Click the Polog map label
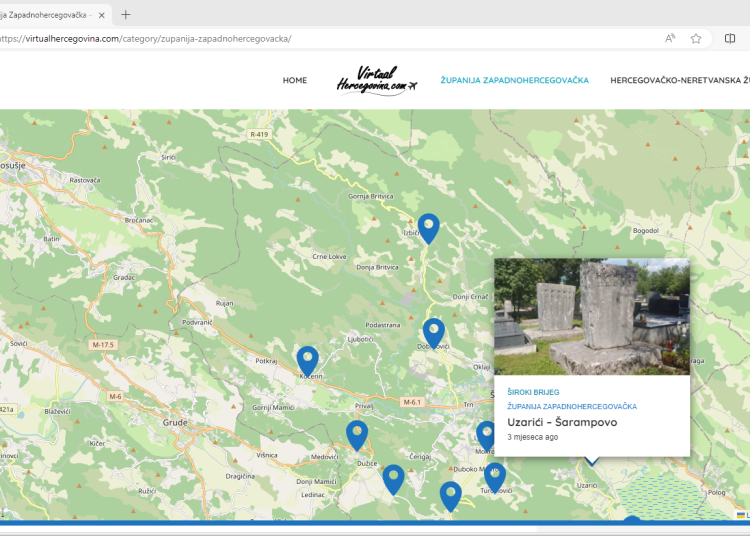 click(717, 492)
